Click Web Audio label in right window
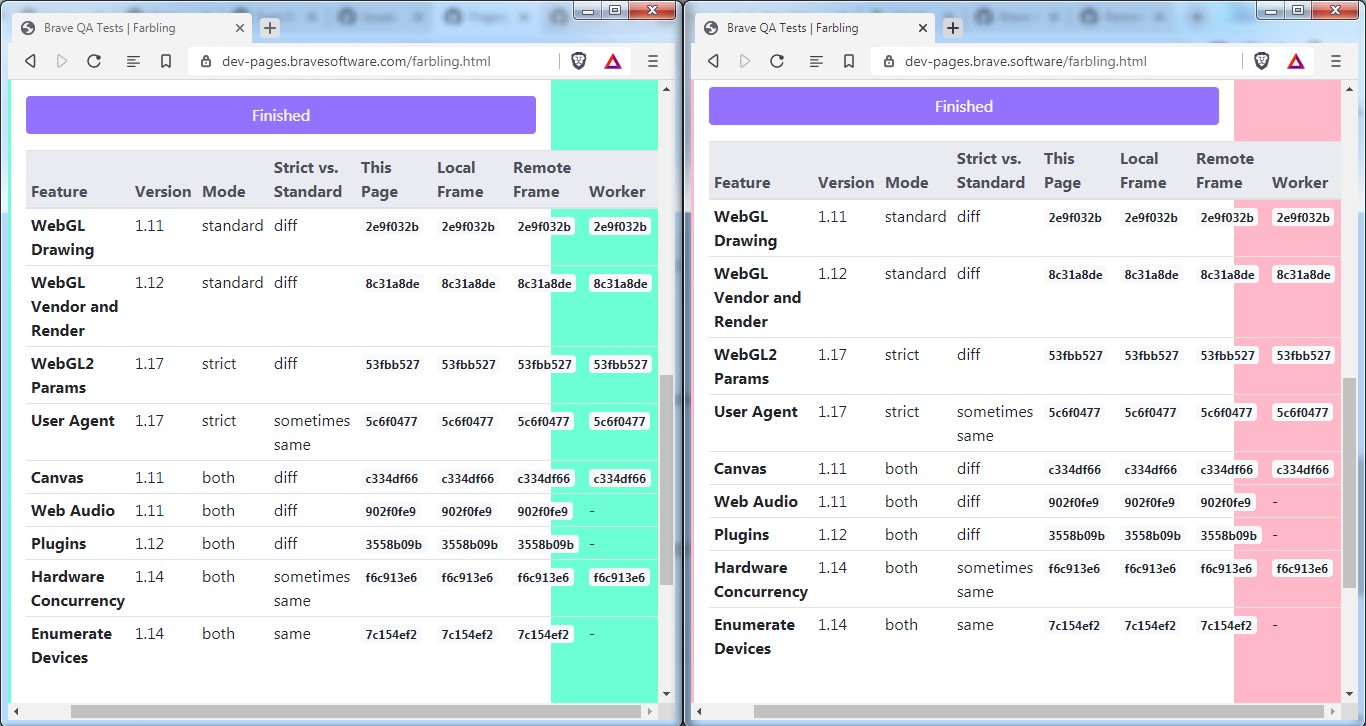The image size is (1366, 726). pos(756,502)
